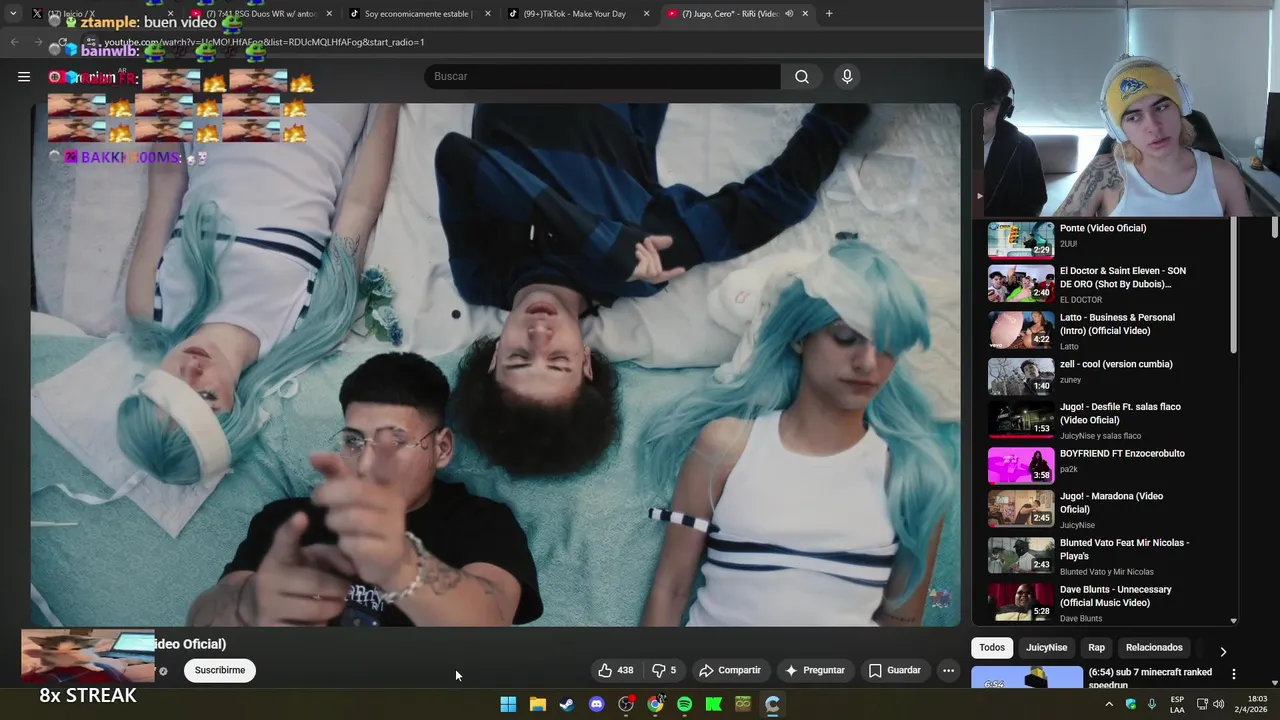The image size is (1280, 720).
Task: Open the volume control tray icon
Action: coord(1219,704)
